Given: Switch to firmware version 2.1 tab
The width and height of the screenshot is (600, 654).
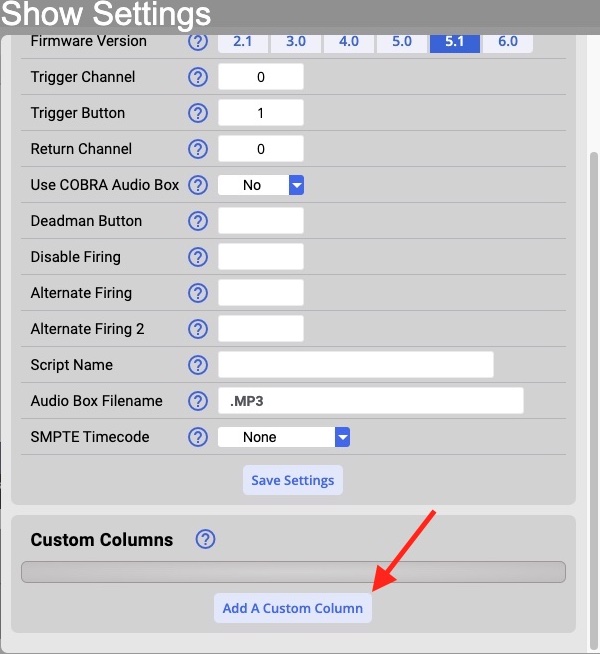Looking at the screenshot, I should click(243, 42).
